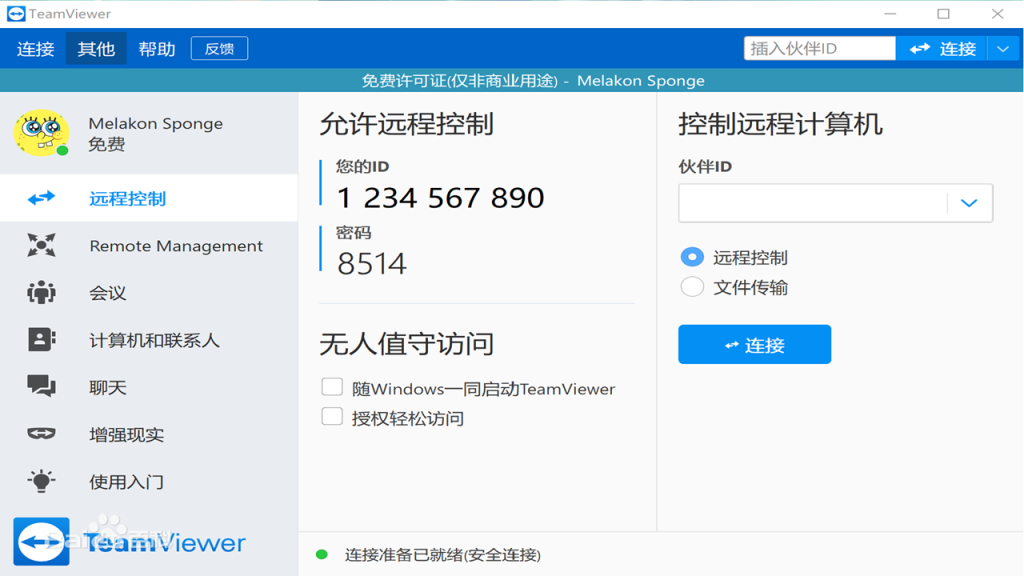Open the 远程控制 sidebar tab

[x=149, y=198]
